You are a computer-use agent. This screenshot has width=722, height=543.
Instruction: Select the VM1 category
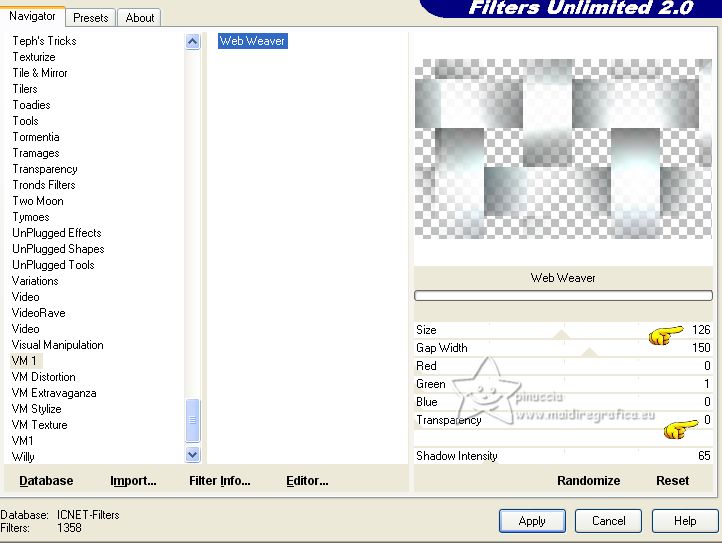[x=23, y=441]
